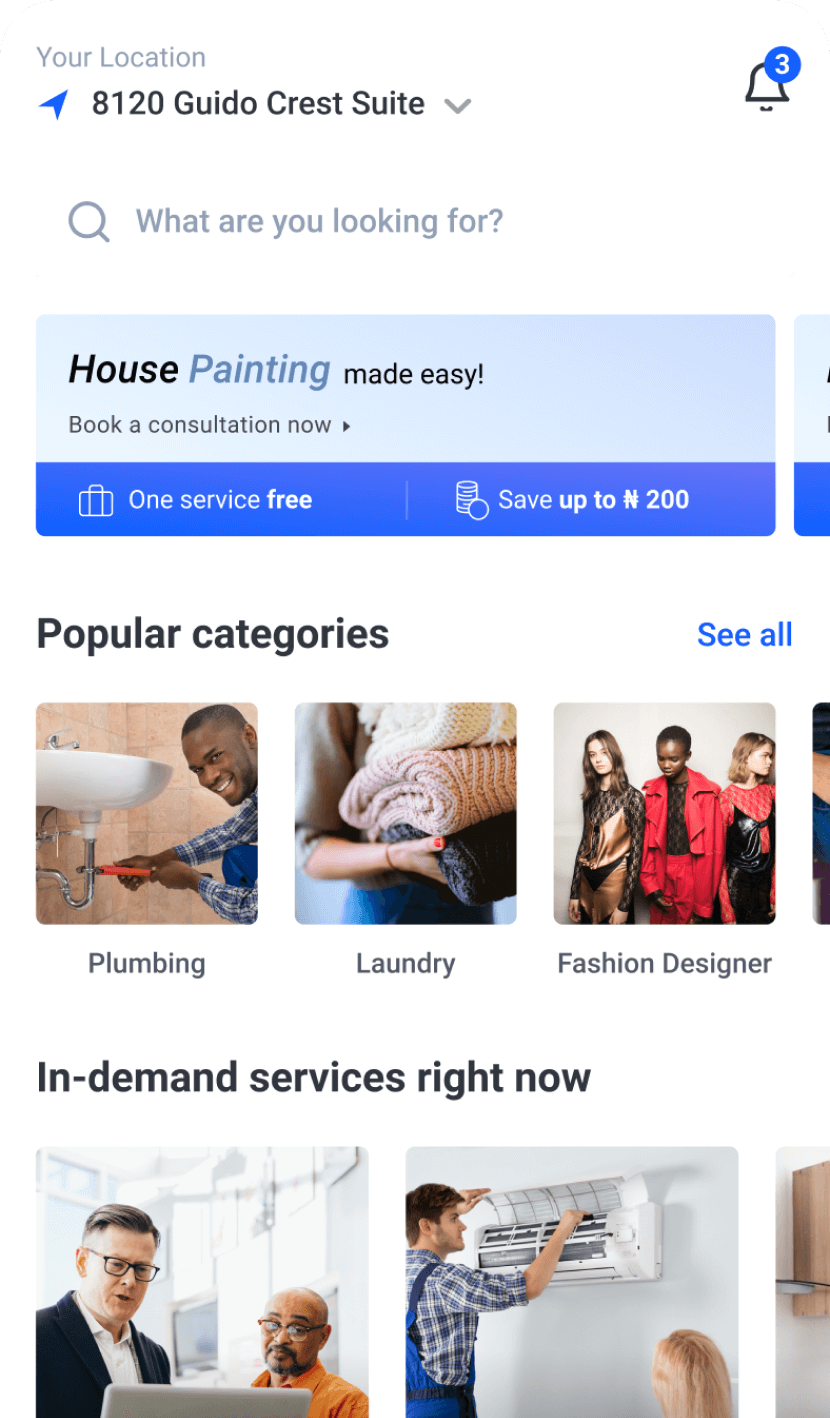830x1418 pixels.
Task: Select the 8120 Guido Crest Suite address
Action: click(x=258, y=104)
